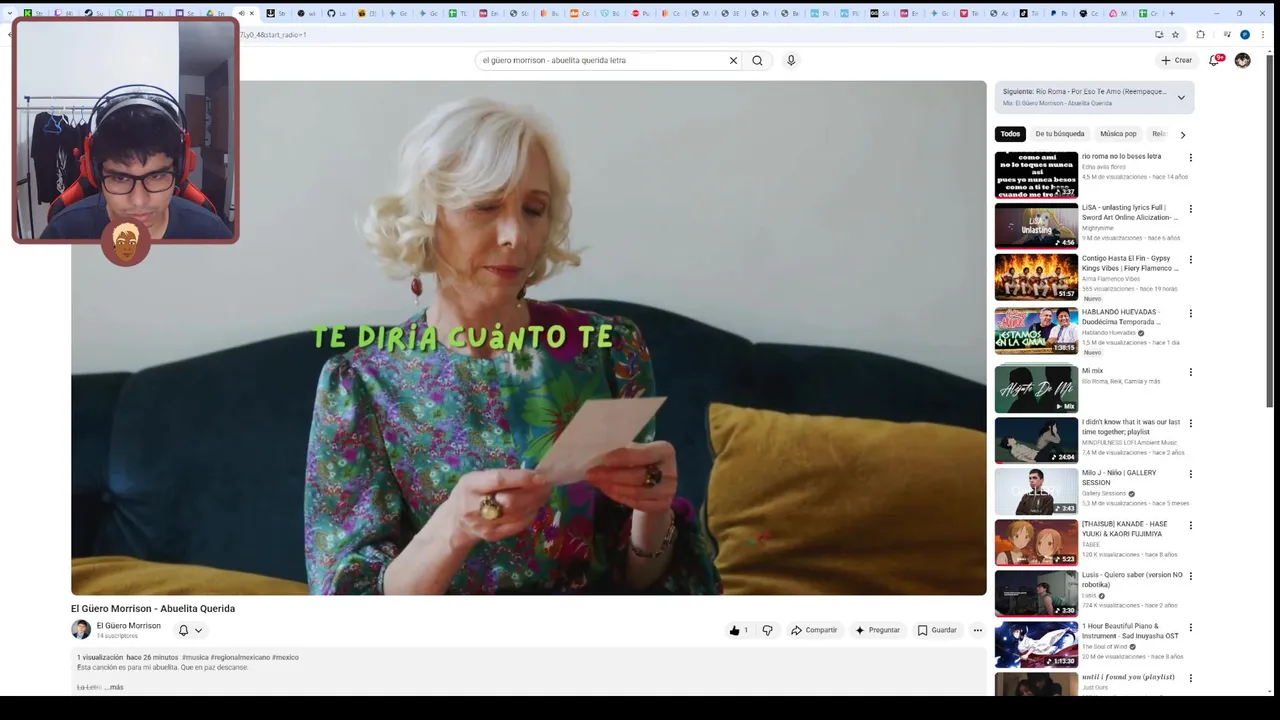Clear the search box with X
Screen dimensions: 1280x720
tap(733, 60)
